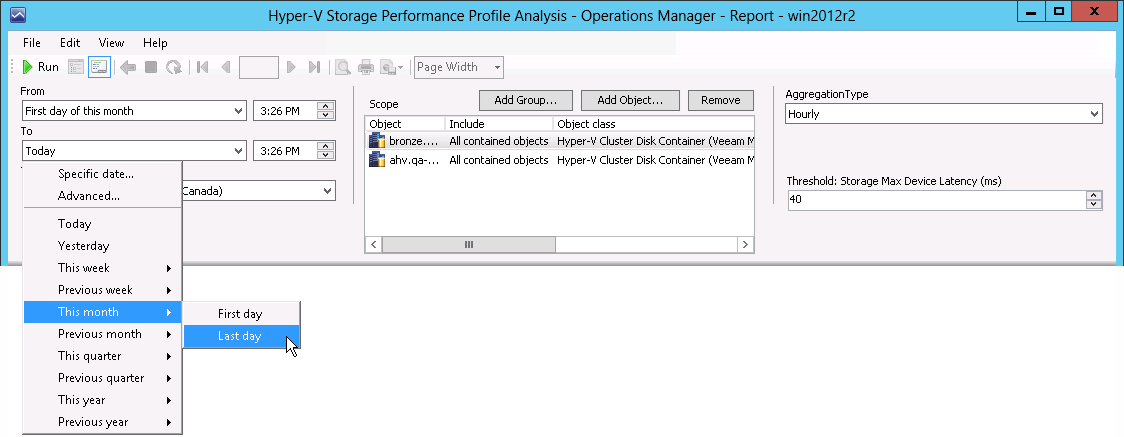
Task: Choose Last day in the submenu
Action: (241, 336)
